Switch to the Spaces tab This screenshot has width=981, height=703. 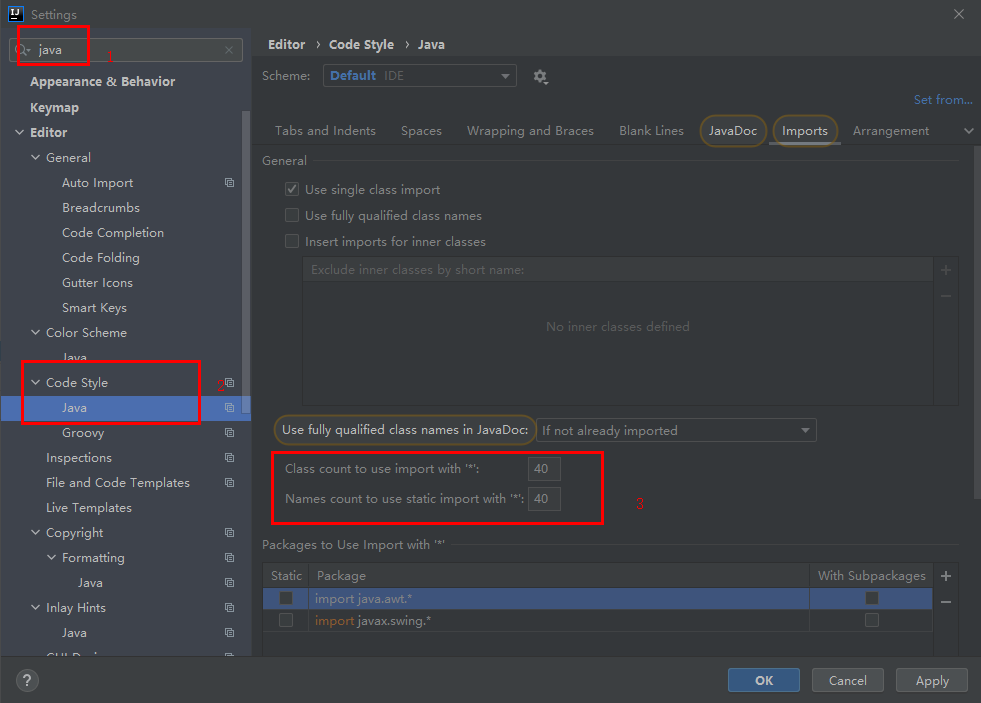pyautogui.click(x=421, y=131)
